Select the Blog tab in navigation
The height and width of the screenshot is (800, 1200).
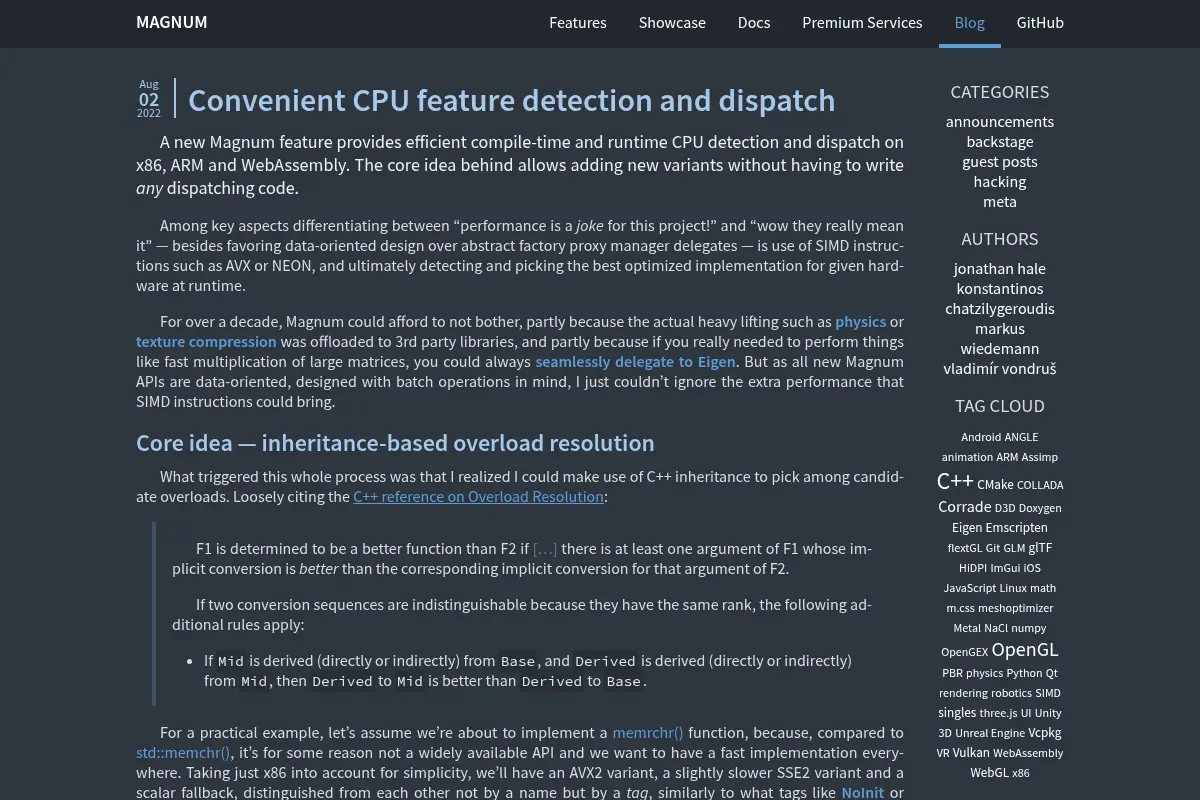(970, 22)
